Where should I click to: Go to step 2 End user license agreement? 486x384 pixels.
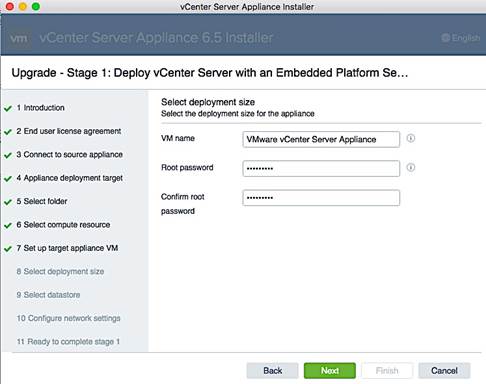69,131
